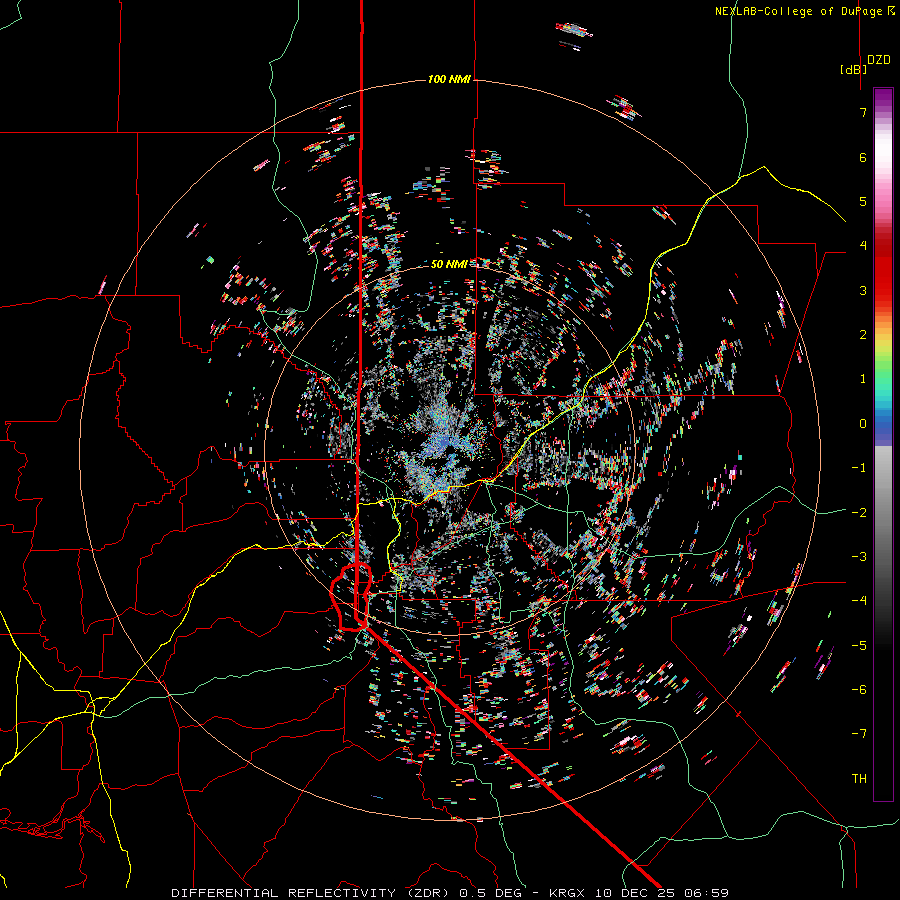Click the legend value -3
900x900 pixels.
(x=859, y=556)
